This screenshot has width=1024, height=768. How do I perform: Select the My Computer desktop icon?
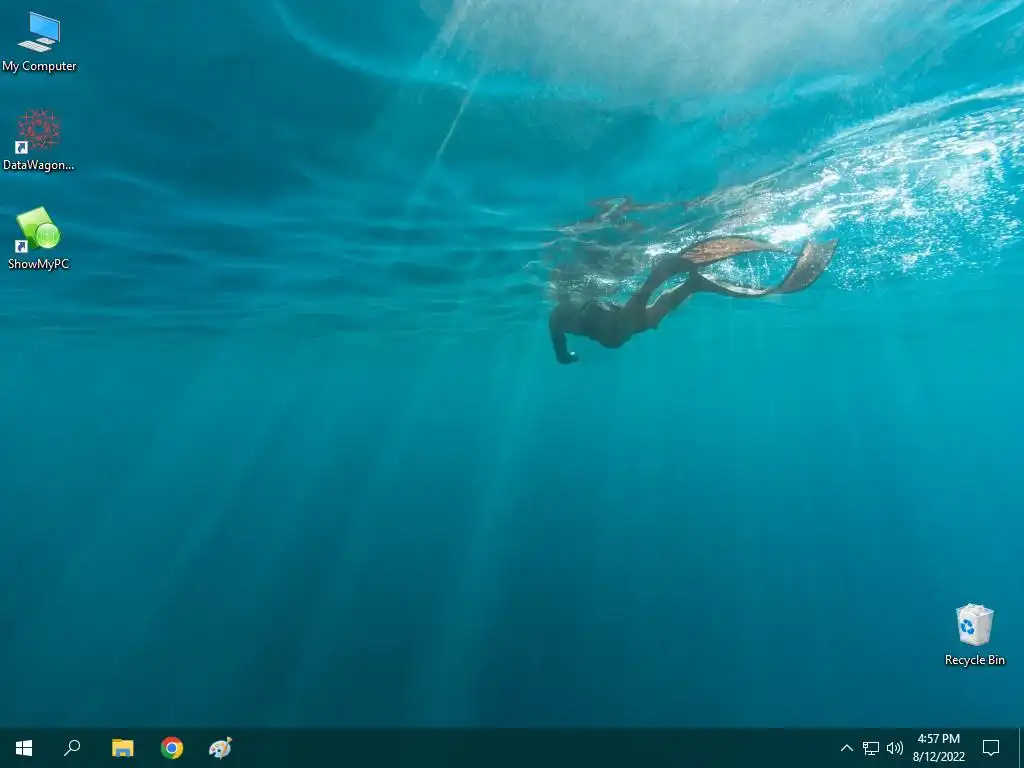(39, 42)
